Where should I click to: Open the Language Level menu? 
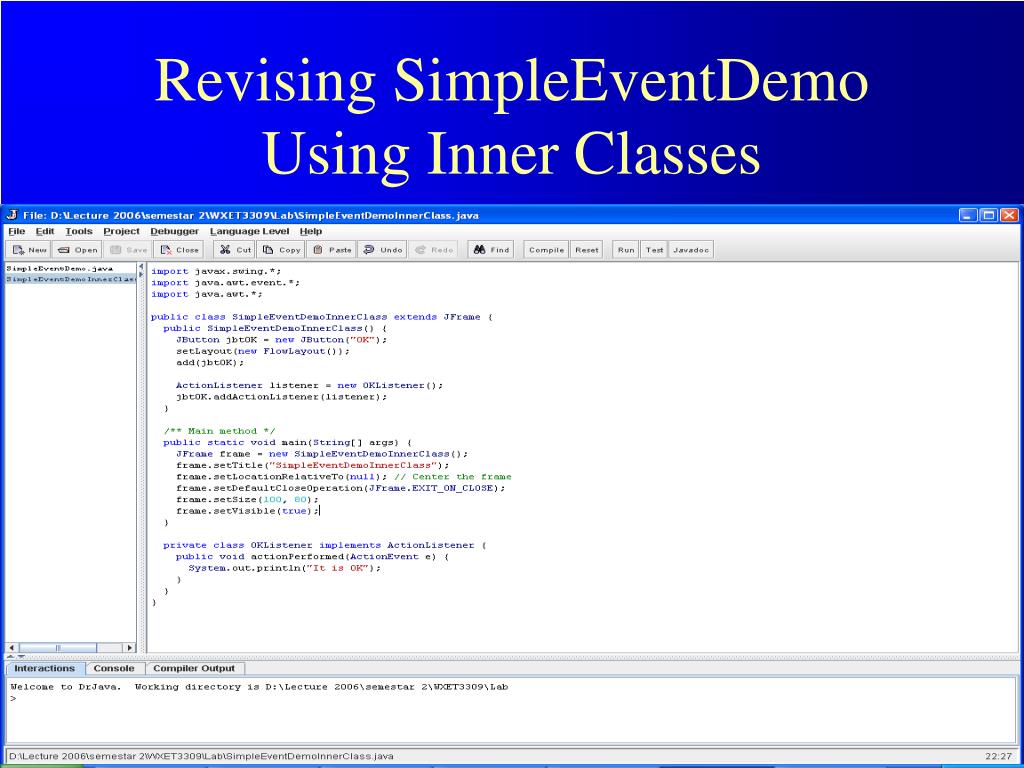tap(249, 231)
